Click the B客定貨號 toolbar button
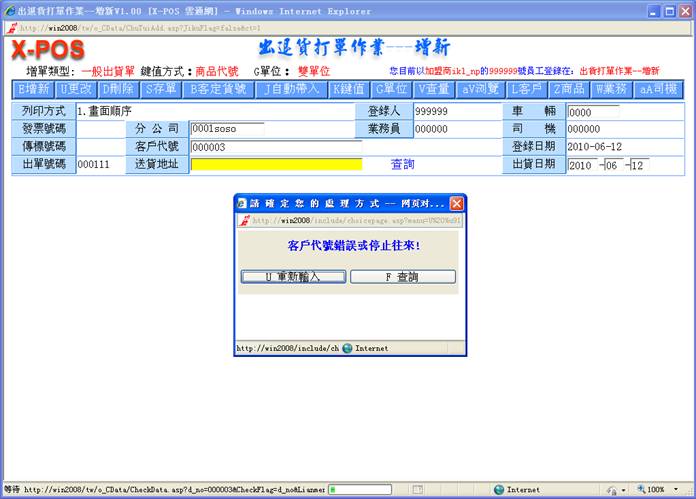The height and width of the screenshot is (499, 696). click(216, 89)
